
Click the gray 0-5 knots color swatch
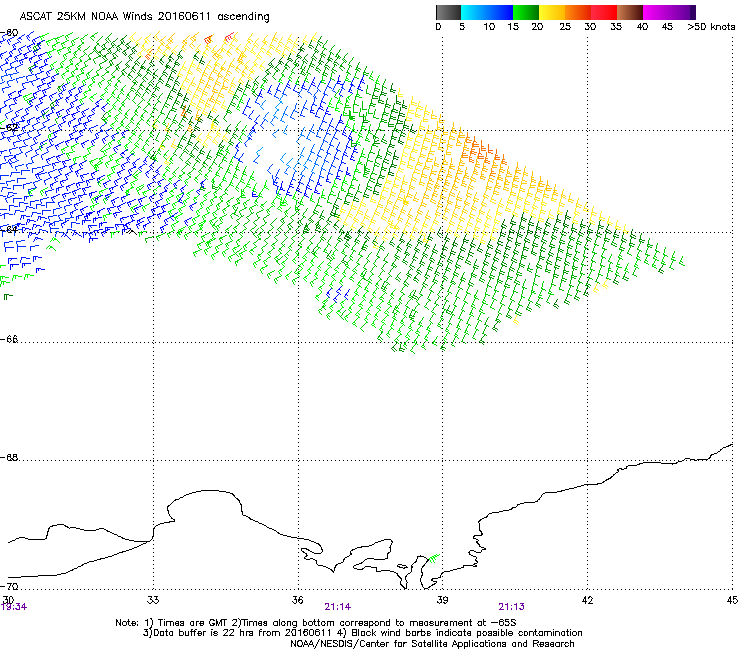448,12
